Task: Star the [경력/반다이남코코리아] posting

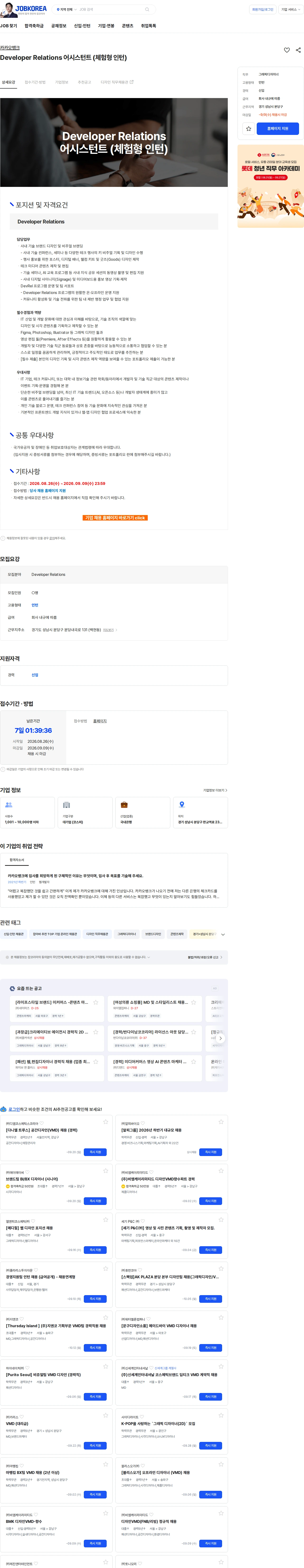Action: (x=194, y=1032)
